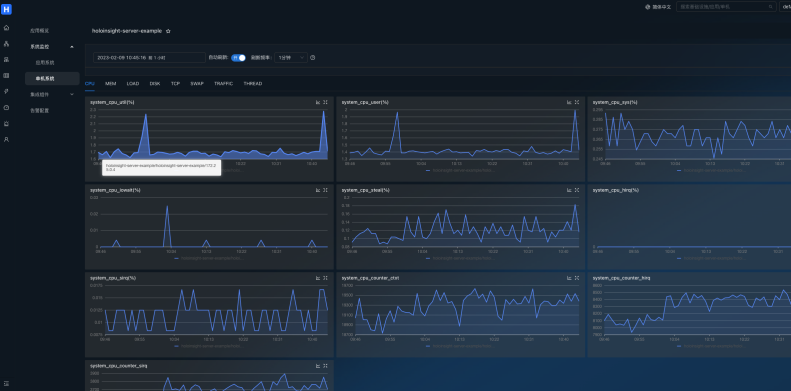Star the holoinsight-server-example app as favorite
The width and height of the screenshot is (791, 391).
coord(168,31)
